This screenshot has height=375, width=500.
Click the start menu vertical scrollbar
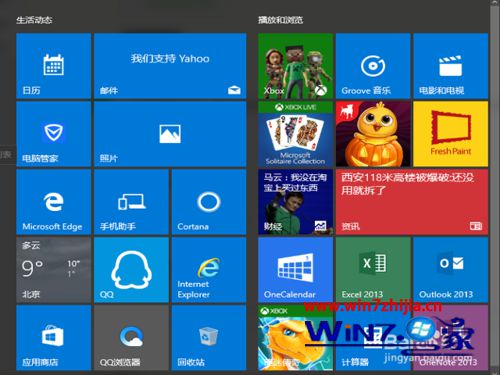(x=495, y=187)
